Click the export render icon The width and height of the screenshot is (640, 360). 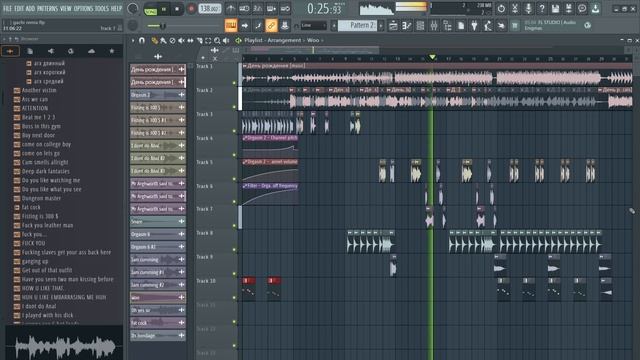point(569,9)
